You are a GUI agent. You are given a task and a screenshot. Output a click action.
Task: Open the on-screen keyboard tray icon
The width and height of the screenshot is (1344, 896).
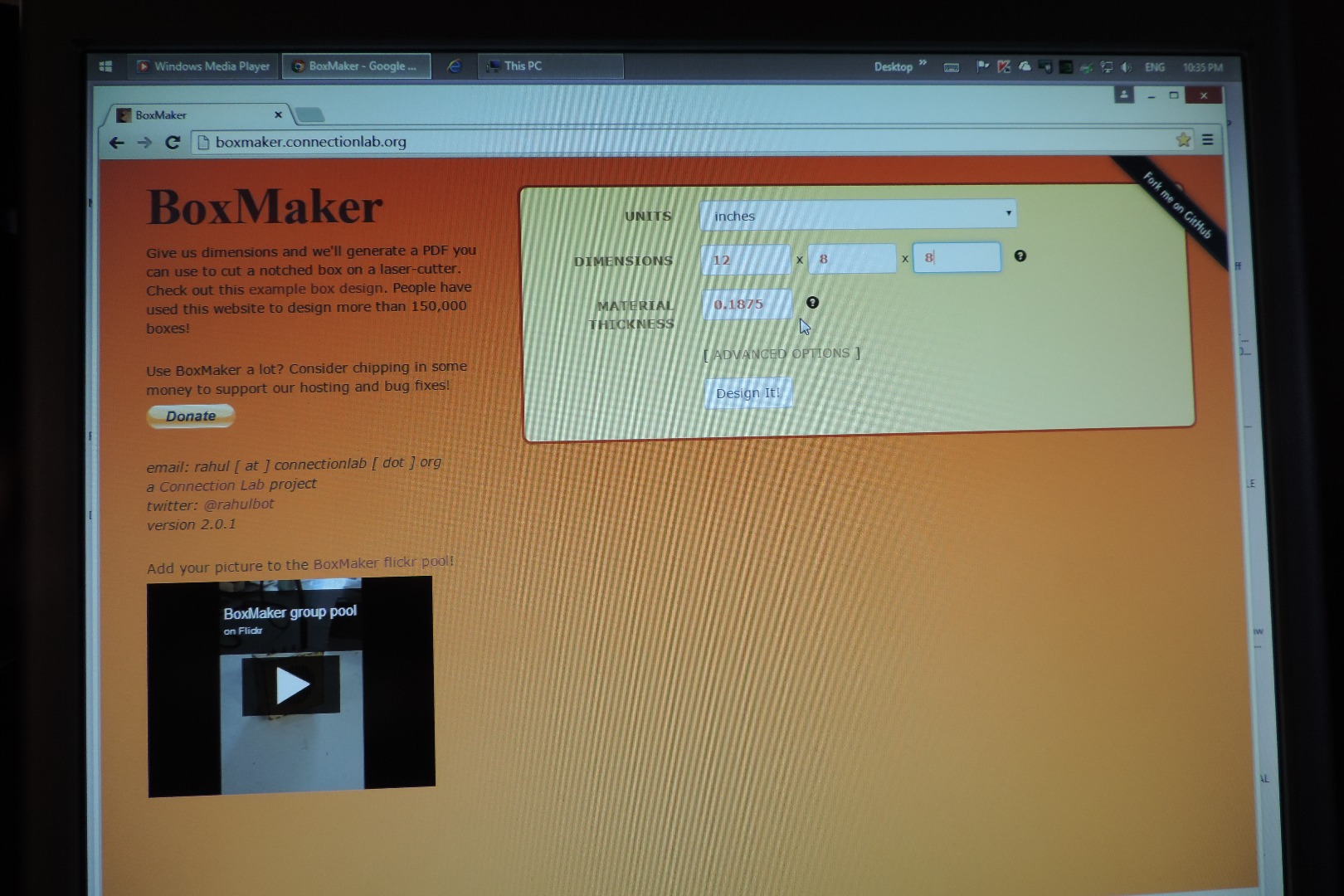(x=952, y=67)
